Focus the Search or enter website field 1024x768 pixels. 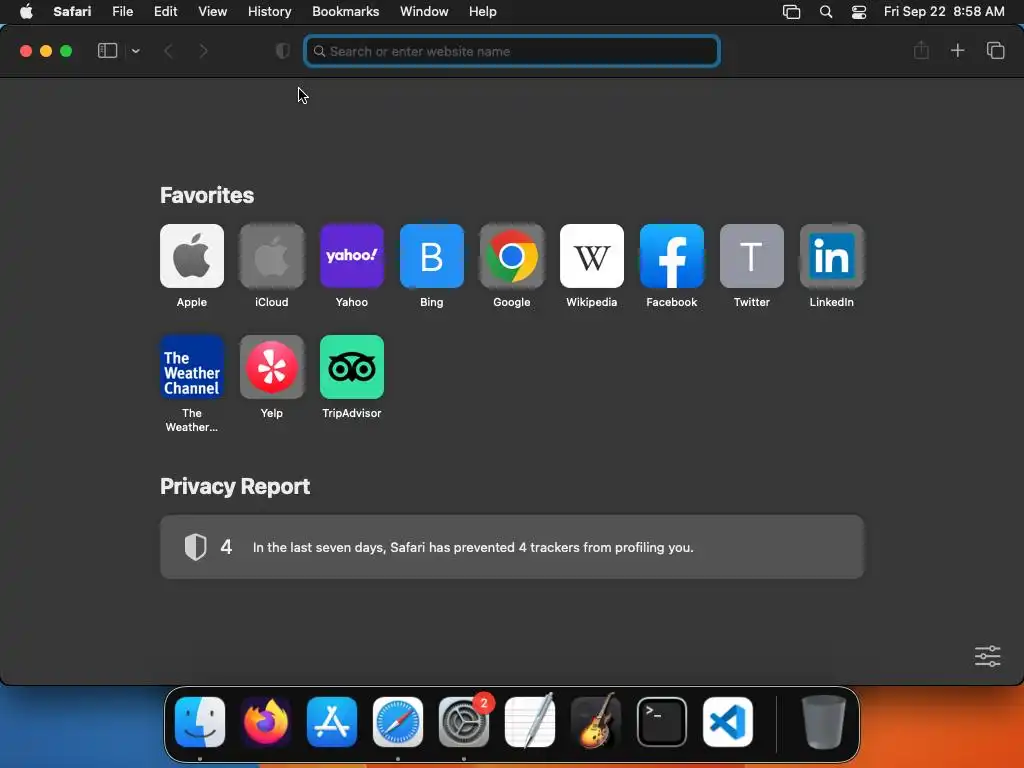pyautogui.click(x=512, y=51)
